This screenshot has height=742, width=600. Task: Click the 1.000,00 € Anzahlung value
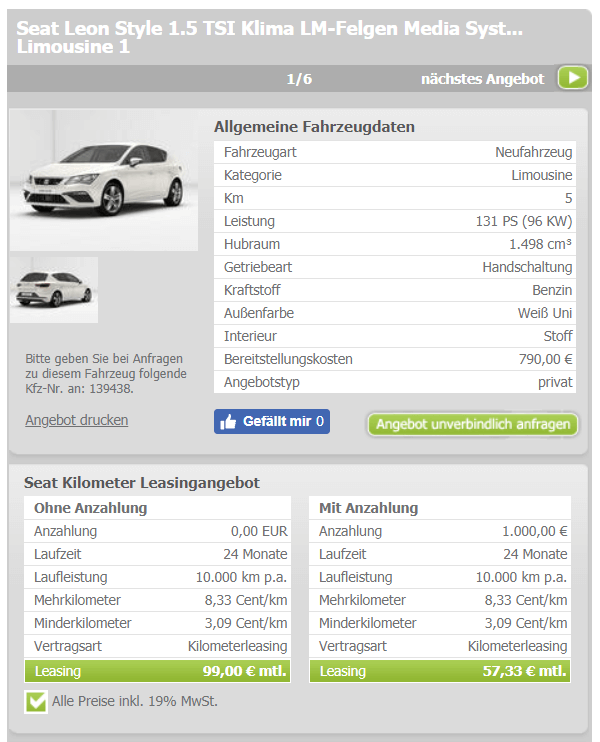535,531
